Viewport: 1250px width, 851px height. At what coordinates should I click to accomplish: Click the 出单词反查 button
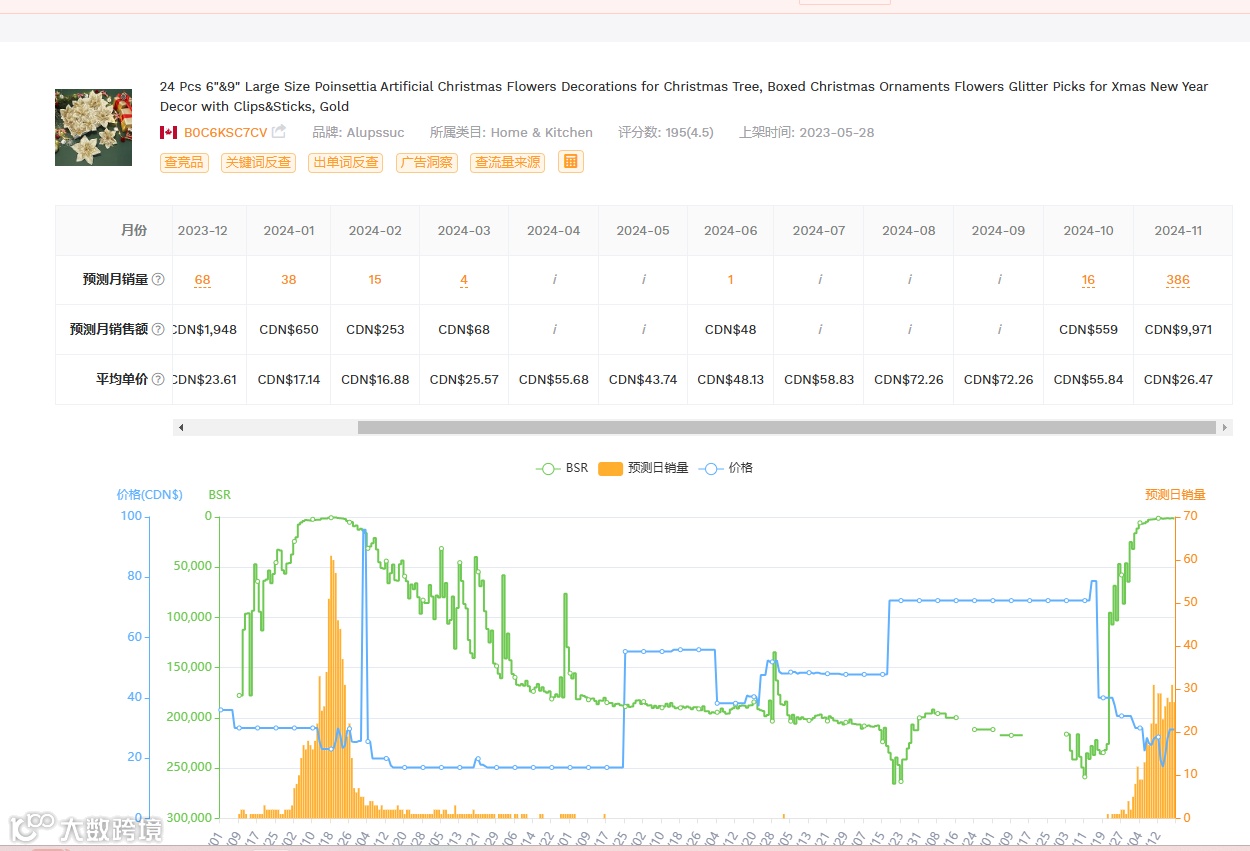coord(346,162)
